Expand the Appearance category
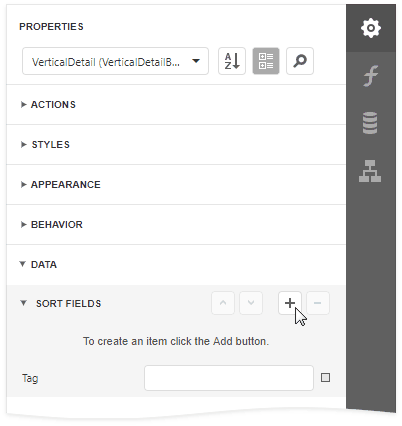Image resolution: width=402 pixels, height=426 pixels. click(x=176, y=185)
